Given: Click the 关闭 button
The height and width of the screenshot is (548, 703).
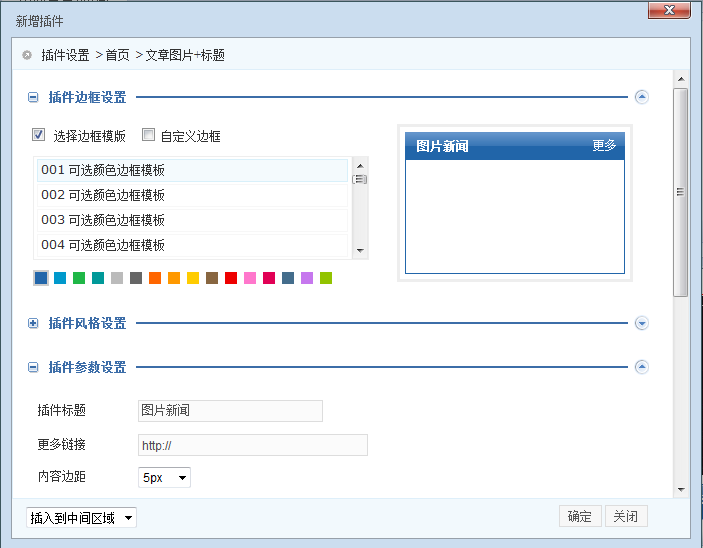Looking at the screenshot, I should coord(626,517).
